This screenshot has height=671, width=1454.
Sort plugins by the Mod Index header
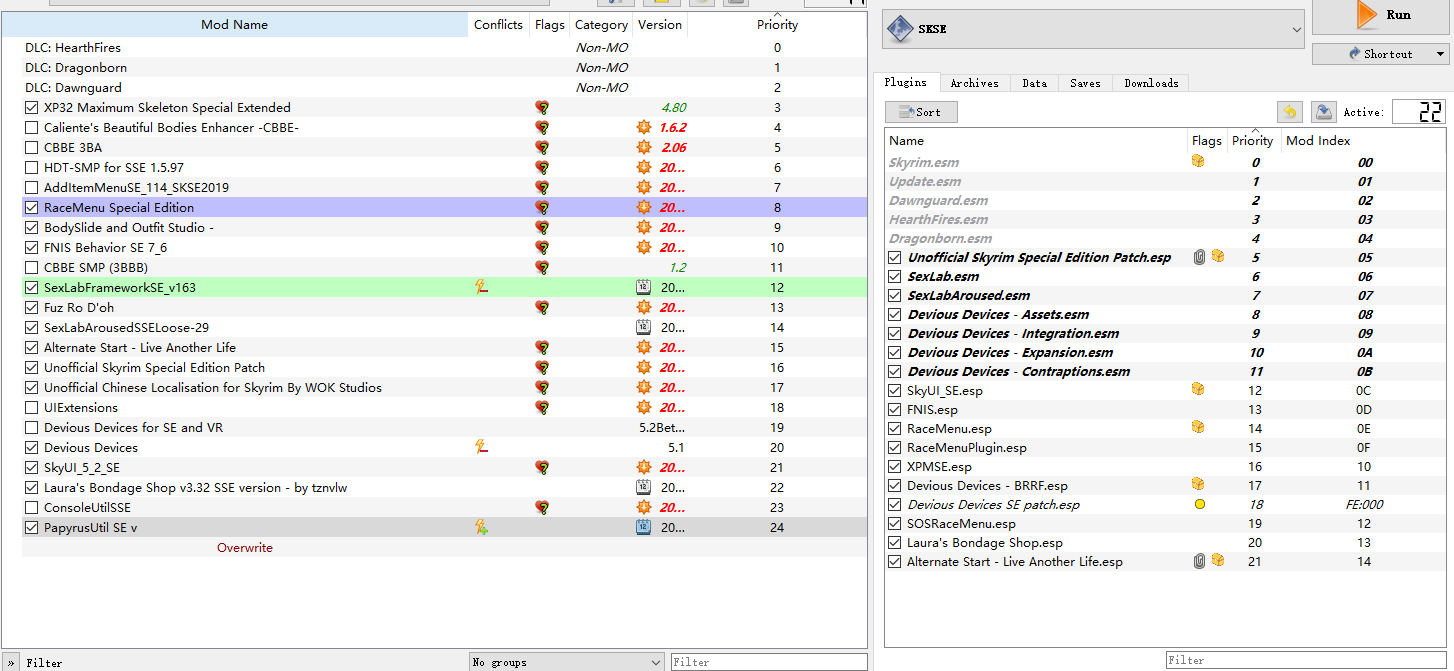1318,141
